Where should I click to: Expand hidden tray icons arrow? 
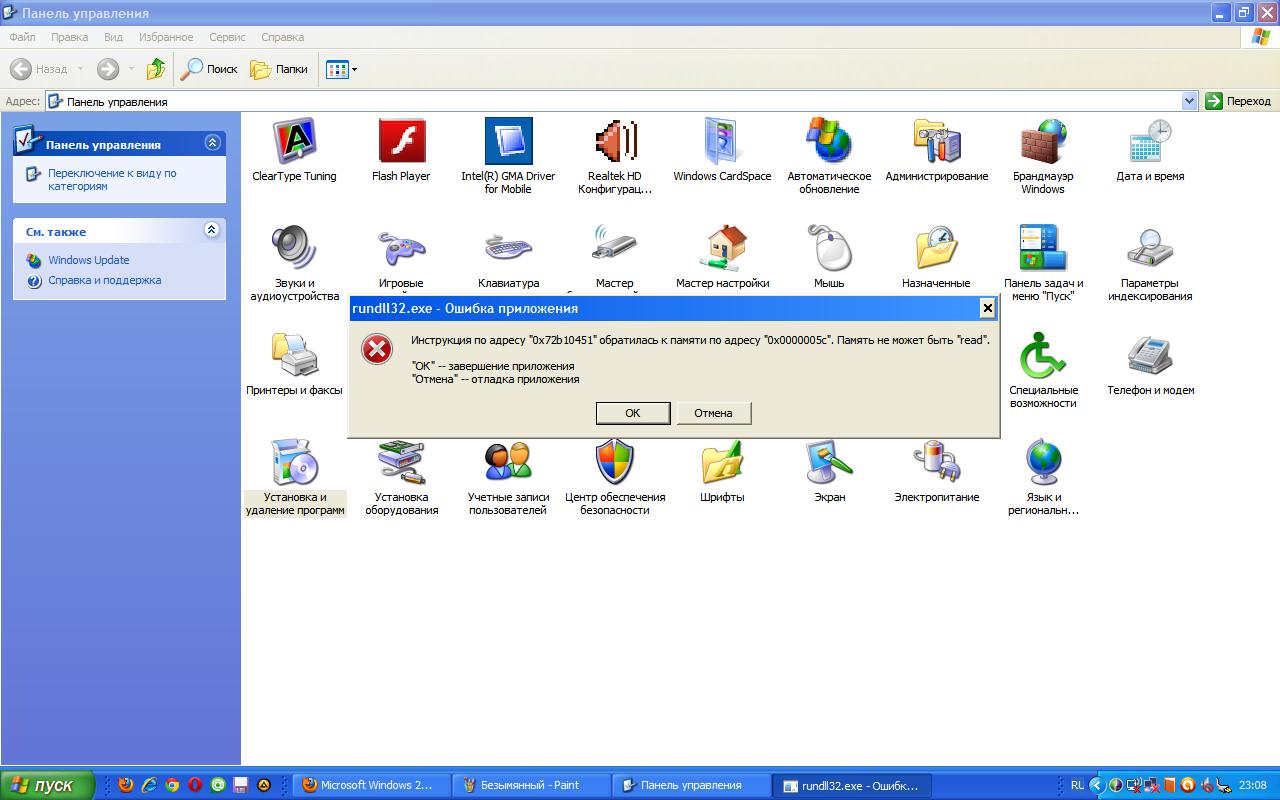click(1097, 785)
